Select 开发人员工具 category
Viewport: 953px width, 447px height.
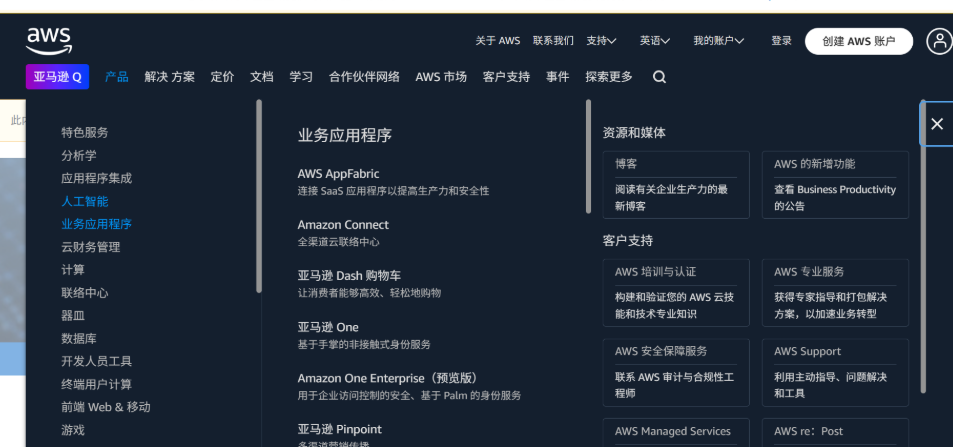(97, 361)
